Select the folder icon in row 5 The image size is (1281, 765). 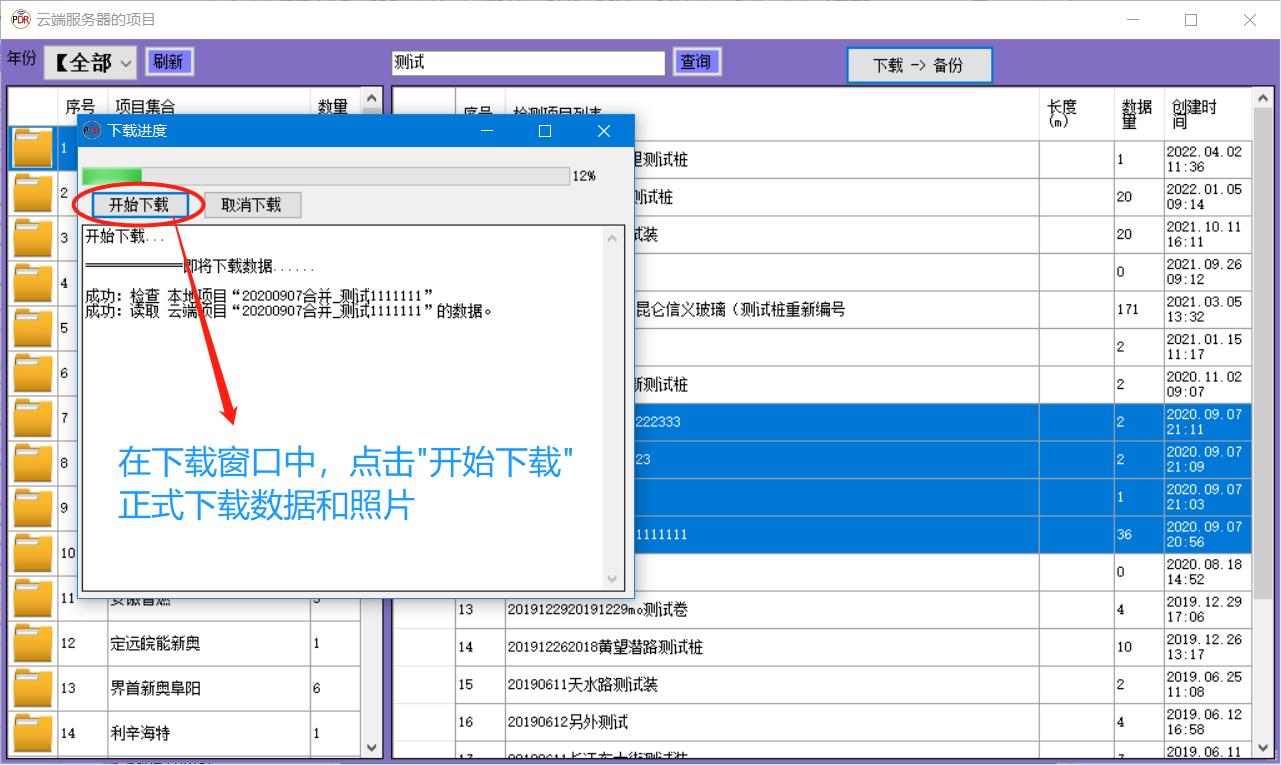[33, 329]
